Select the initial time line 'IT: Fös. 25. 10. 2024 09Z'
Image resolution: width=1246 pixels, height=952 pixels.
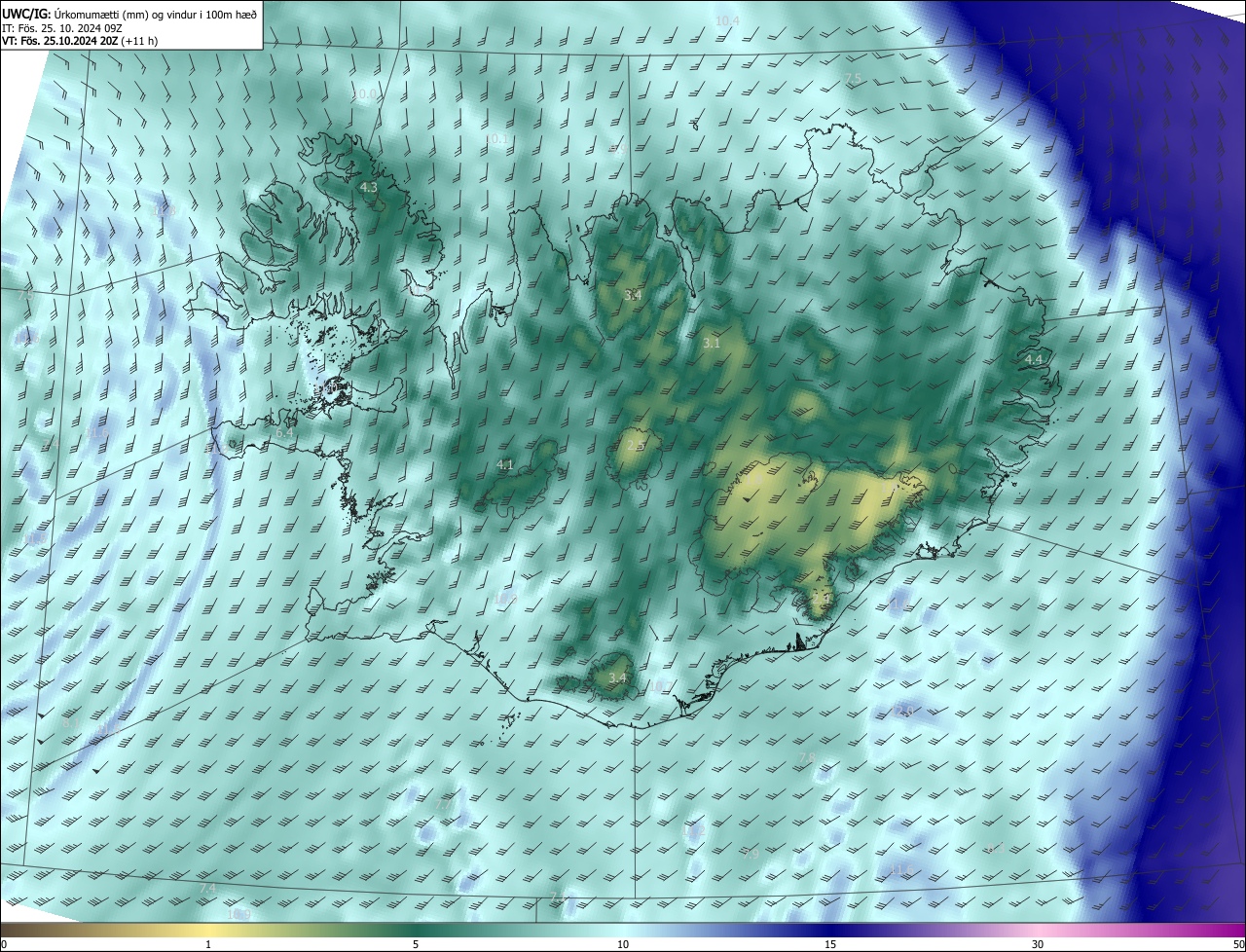click(61, 28)
